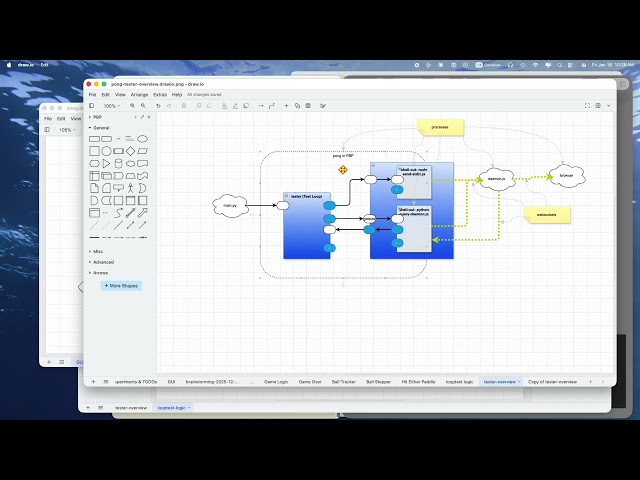The image size is (640, 480).
Task: Open the pages list icon beside tabs
Action: click(x=106, y=382)
